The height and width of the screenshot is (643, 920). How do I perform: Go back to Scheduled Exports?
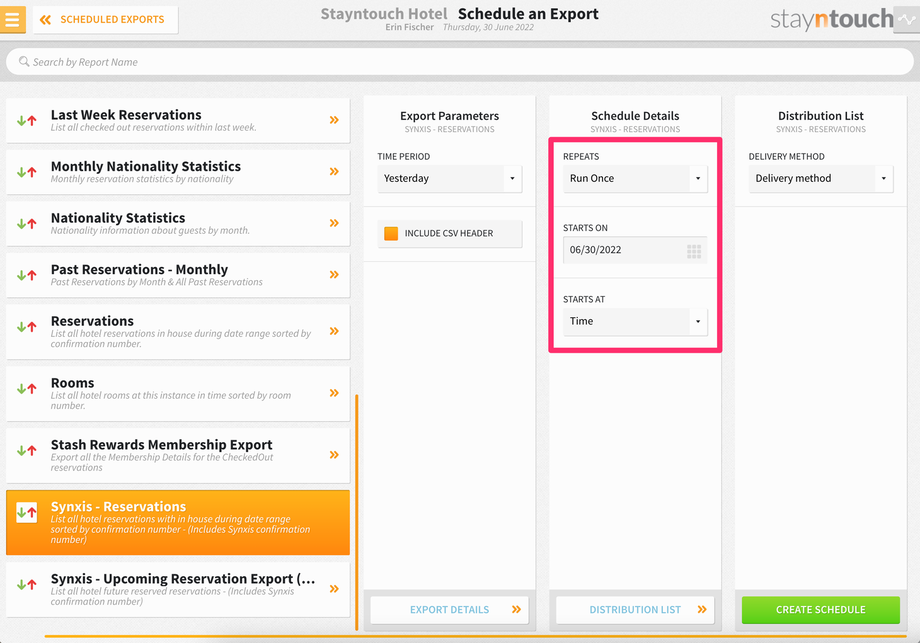click(x=106, y=19)
